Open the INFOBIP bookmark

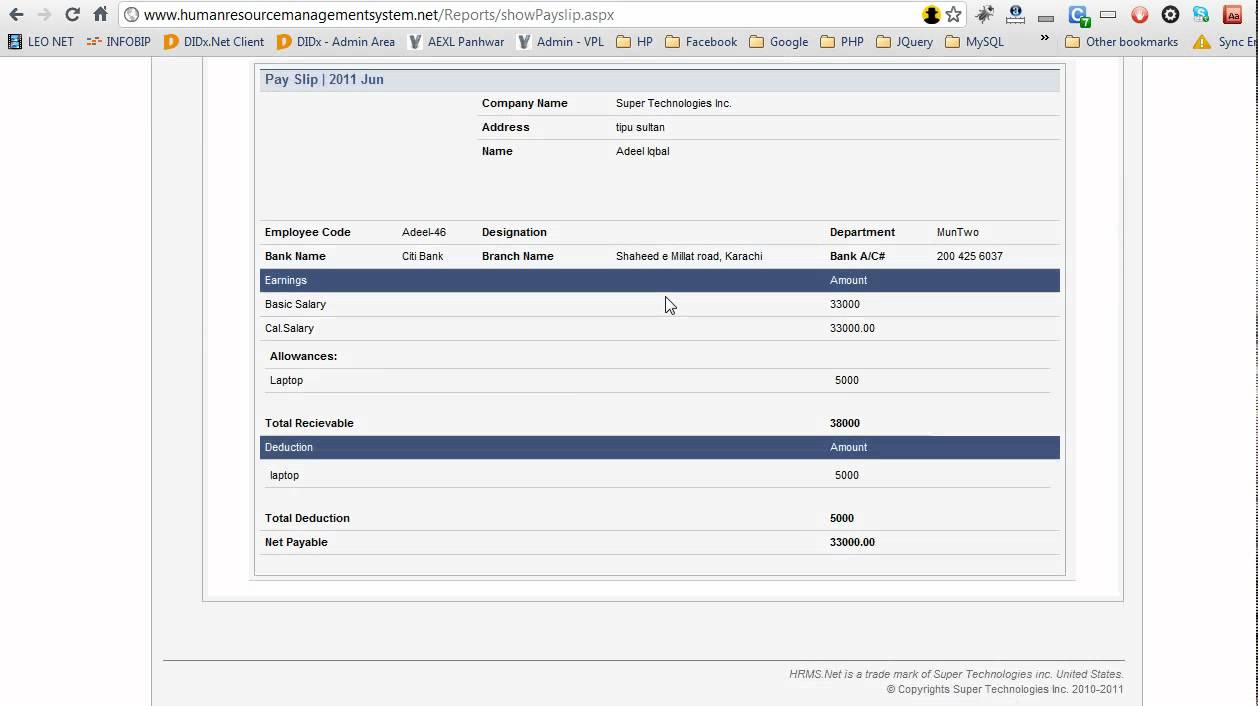click(118, 42)
